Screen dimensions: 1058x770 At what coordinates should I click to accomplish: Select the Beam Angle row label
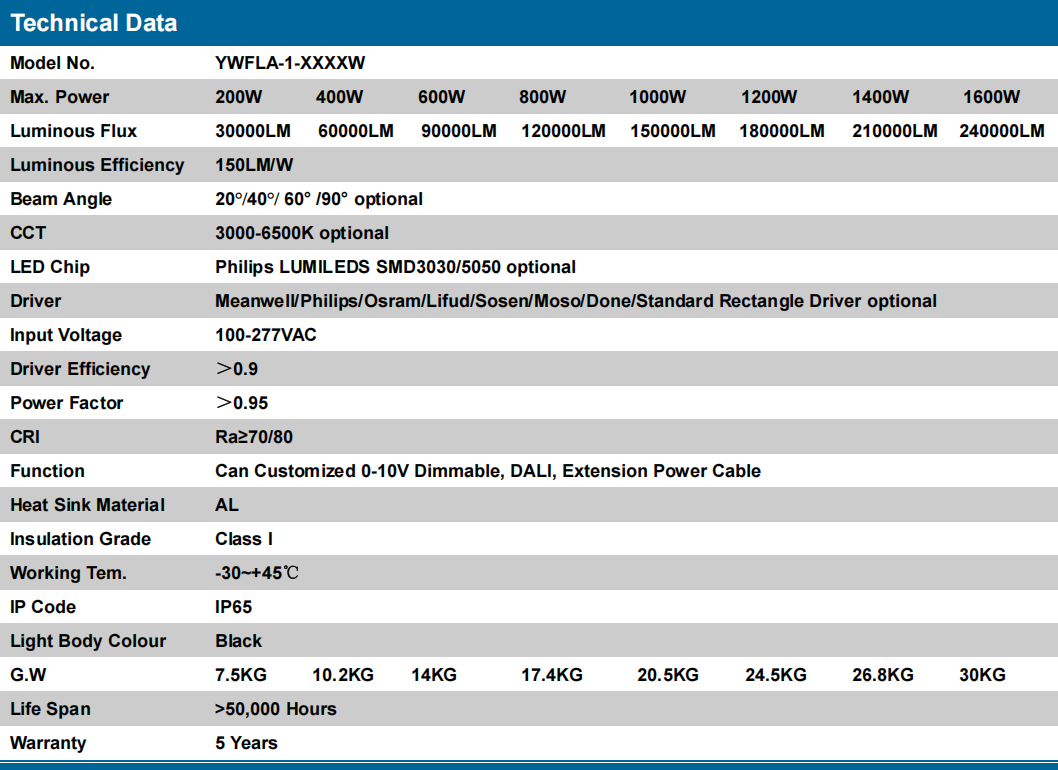[61, 199]
